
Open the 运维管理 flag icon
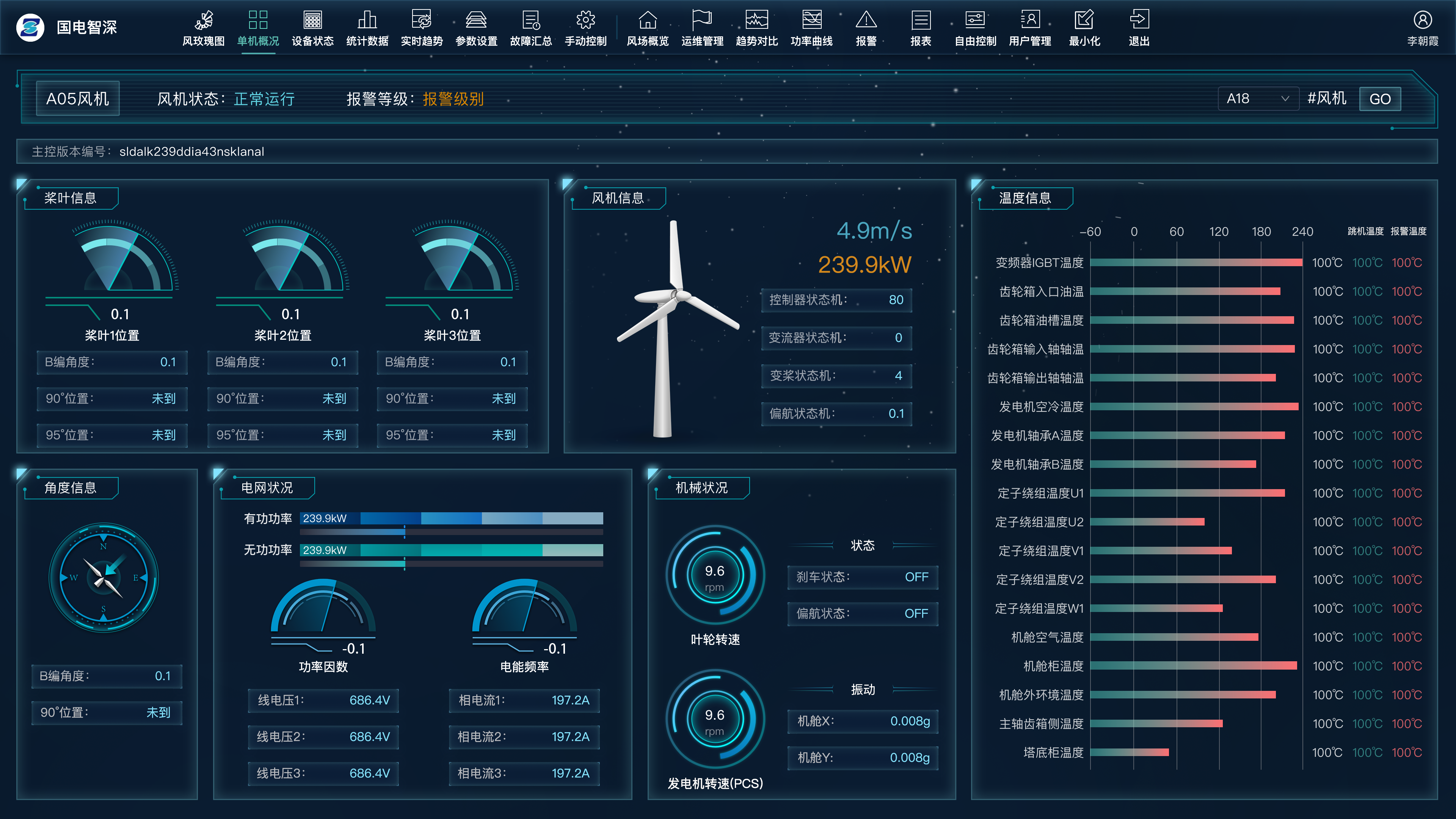tap(702, 20)
